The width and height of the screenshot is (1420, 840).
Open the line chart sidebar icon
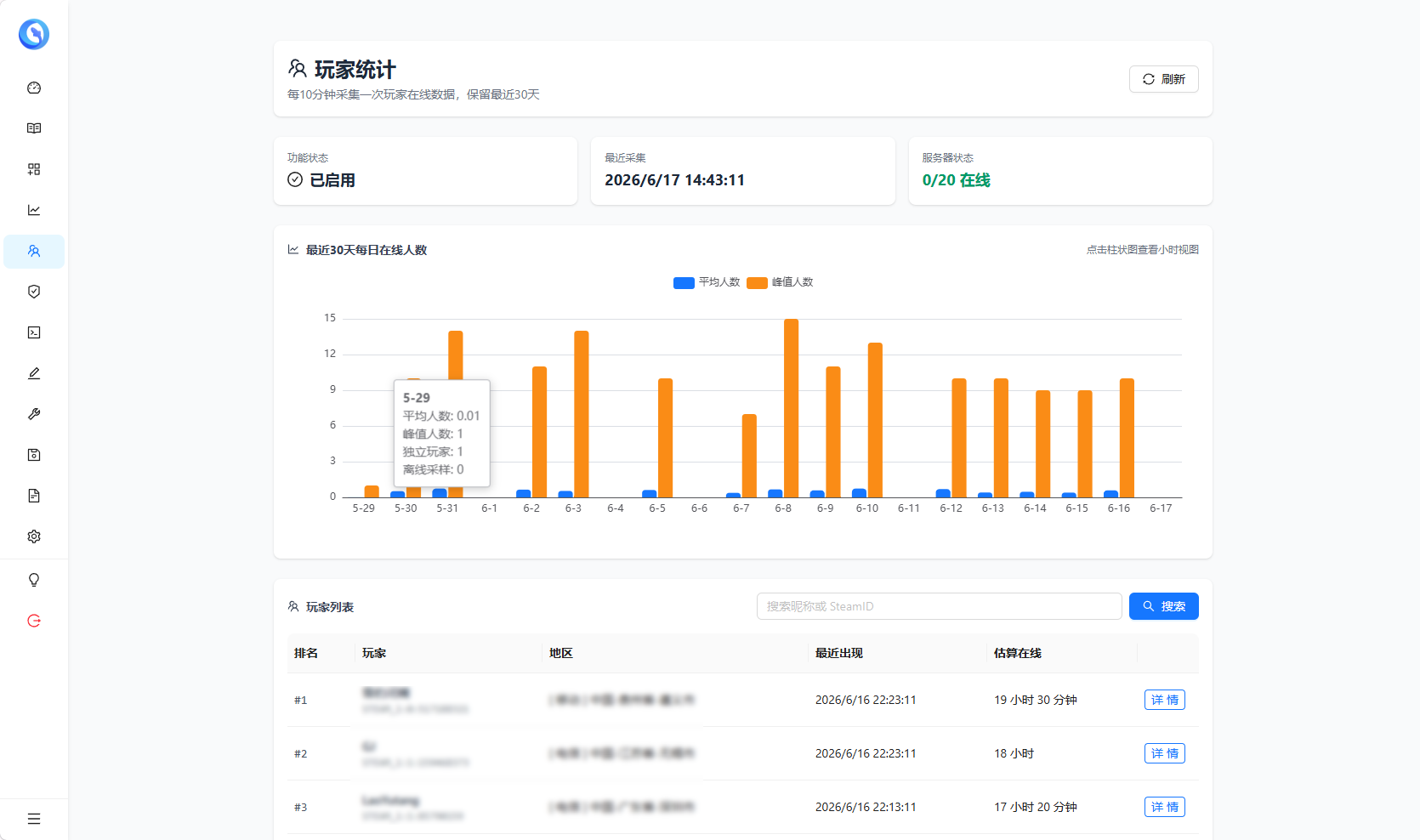click(34, 210)
